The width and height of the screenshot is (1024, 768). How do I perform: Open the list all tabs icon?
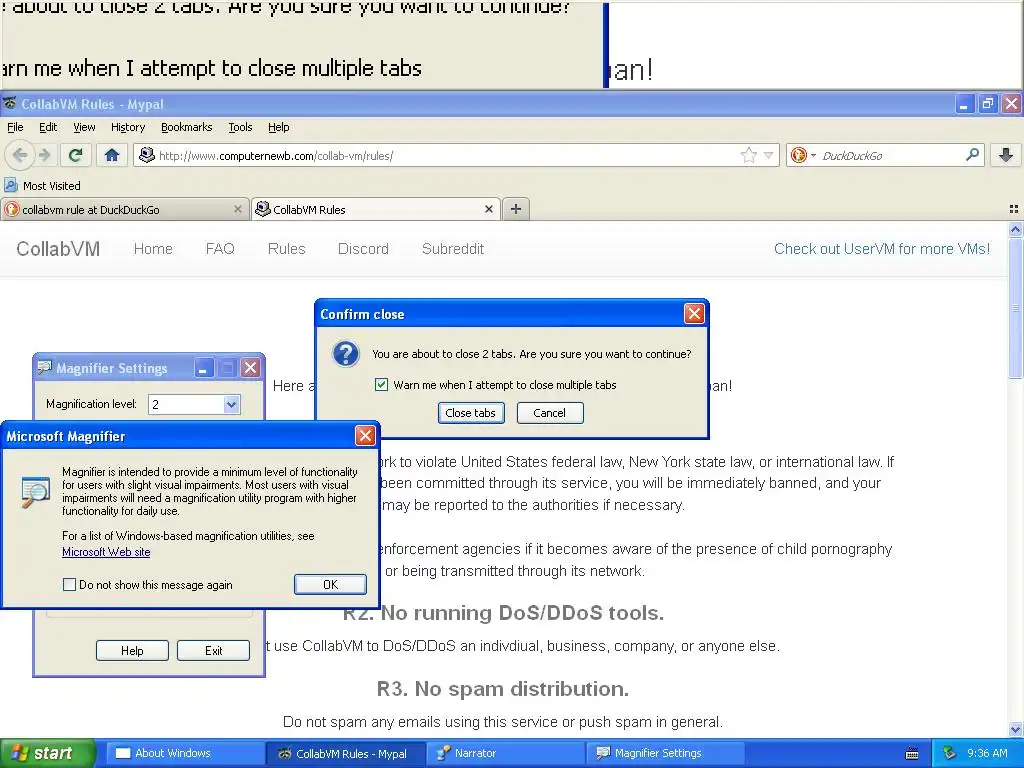point(1014,209)
